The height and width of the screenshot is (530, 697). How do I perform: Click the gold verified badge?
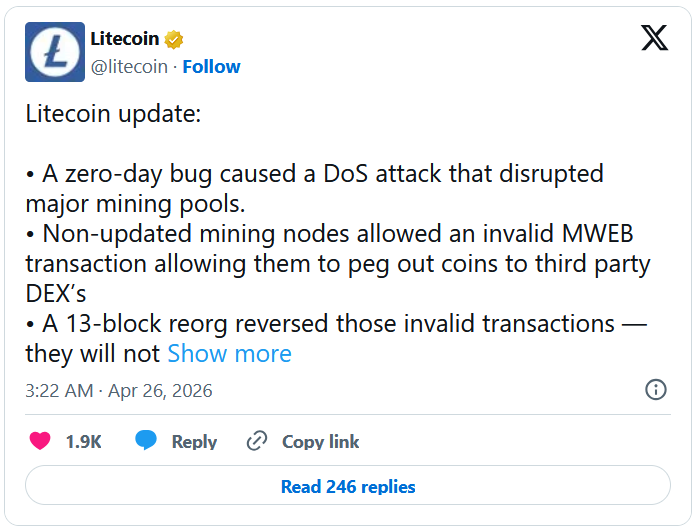pyautogui.click(x=175, y=40)
